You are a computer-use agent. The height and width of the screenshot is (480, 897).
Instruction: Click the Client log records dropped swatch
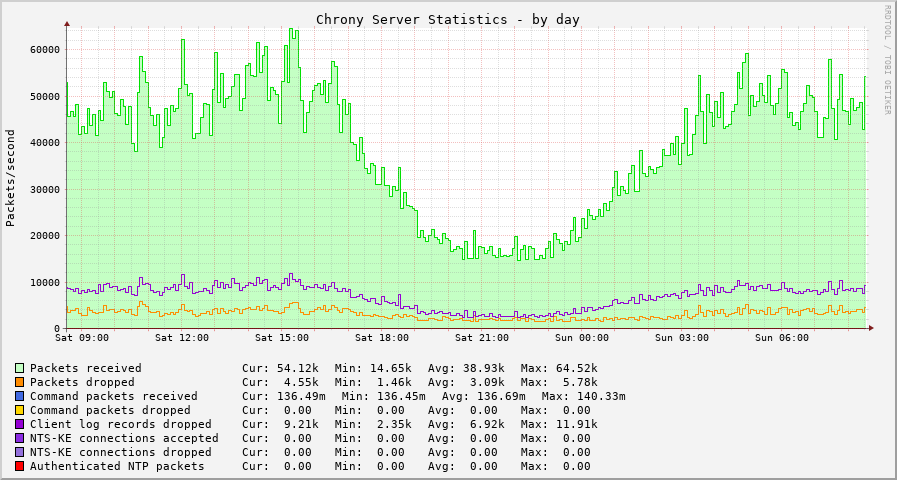(x=20, y=425)
